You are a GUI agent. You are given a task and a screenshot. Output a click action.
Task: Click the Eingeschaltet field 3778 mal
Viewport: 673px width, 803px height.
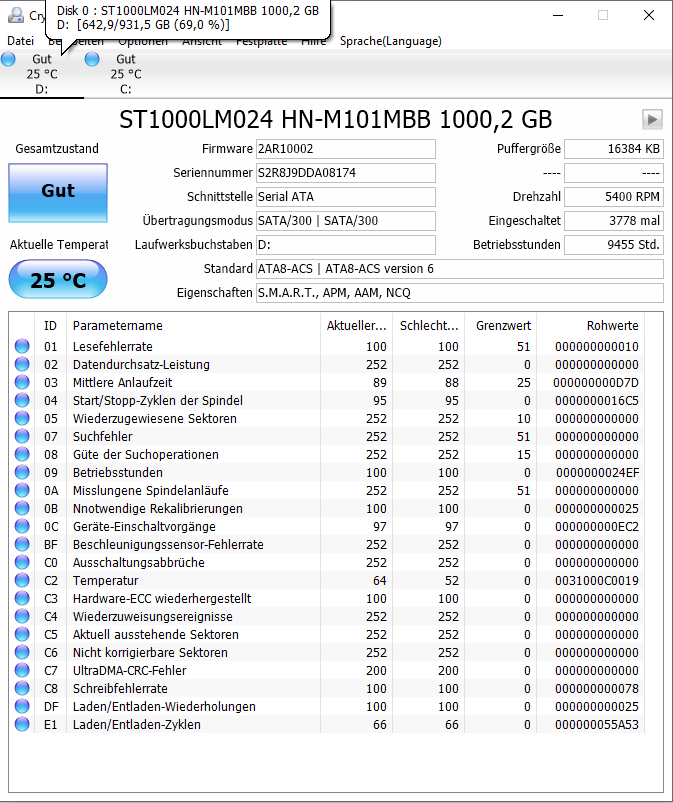pos(614,221)
